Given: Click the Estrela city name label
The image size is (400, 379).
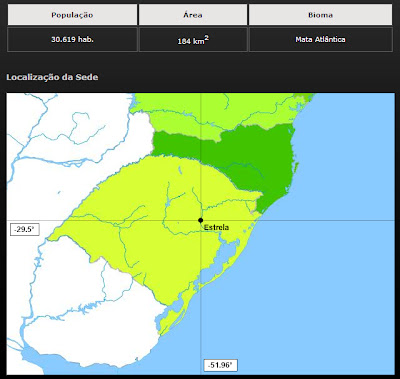Looking at the screenshot, I should [x=216, y=227].
